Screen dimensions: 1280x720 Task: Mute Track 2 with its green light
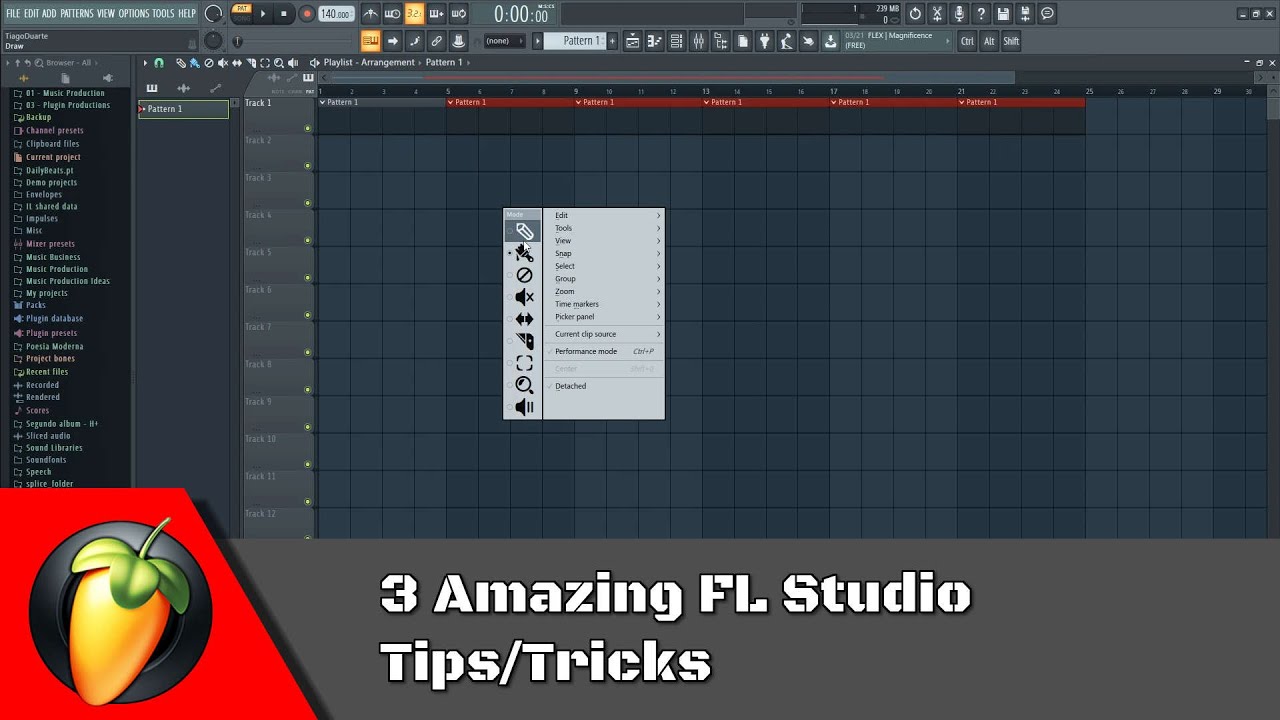point(307,166)
